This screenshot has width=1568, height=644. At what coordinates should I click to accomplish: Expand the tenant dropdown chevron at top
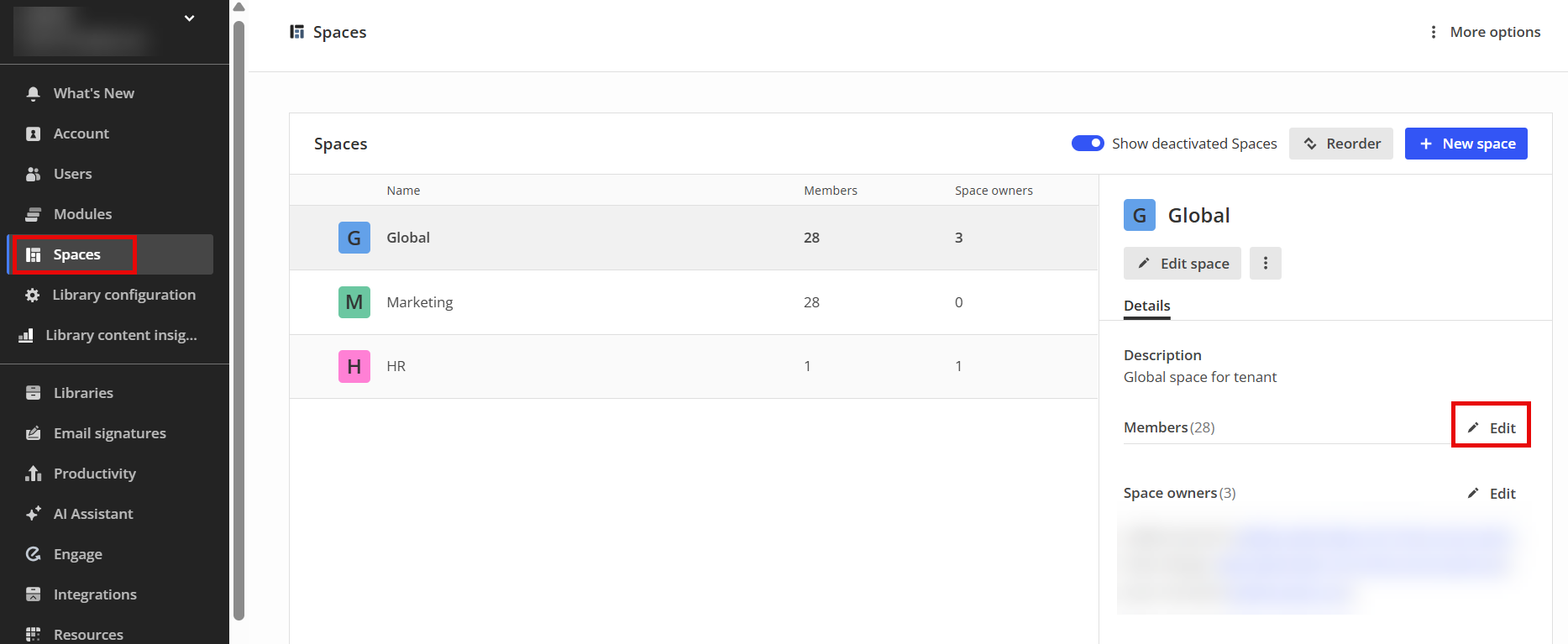point(190,18)
